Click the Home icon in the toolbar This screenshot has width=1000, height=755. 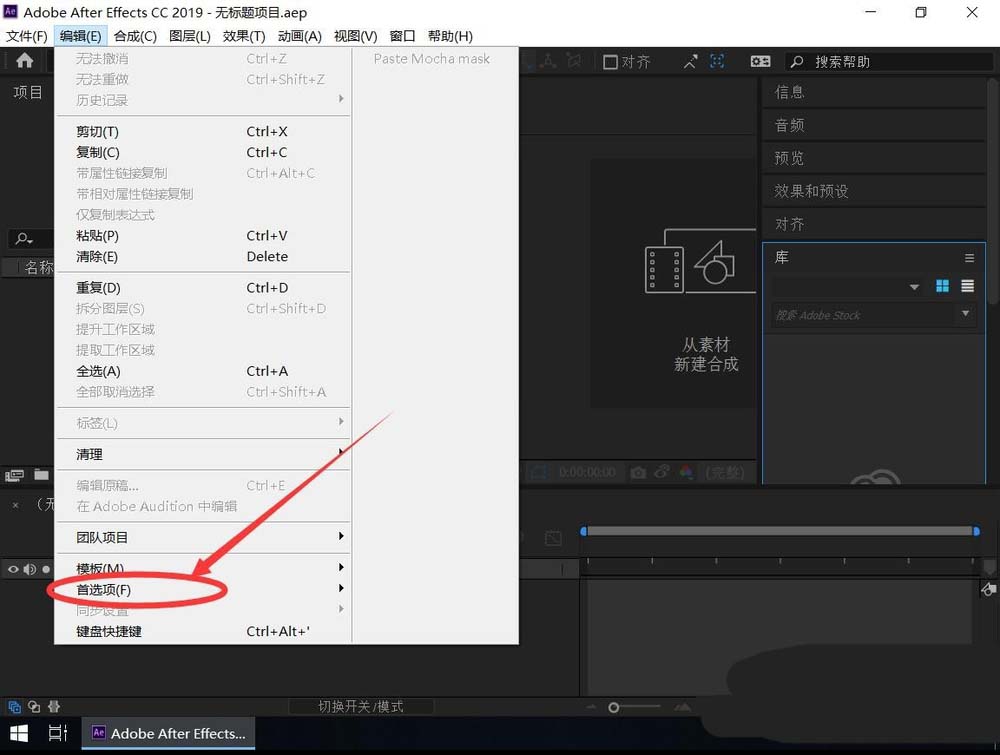(x=24, y=61)
